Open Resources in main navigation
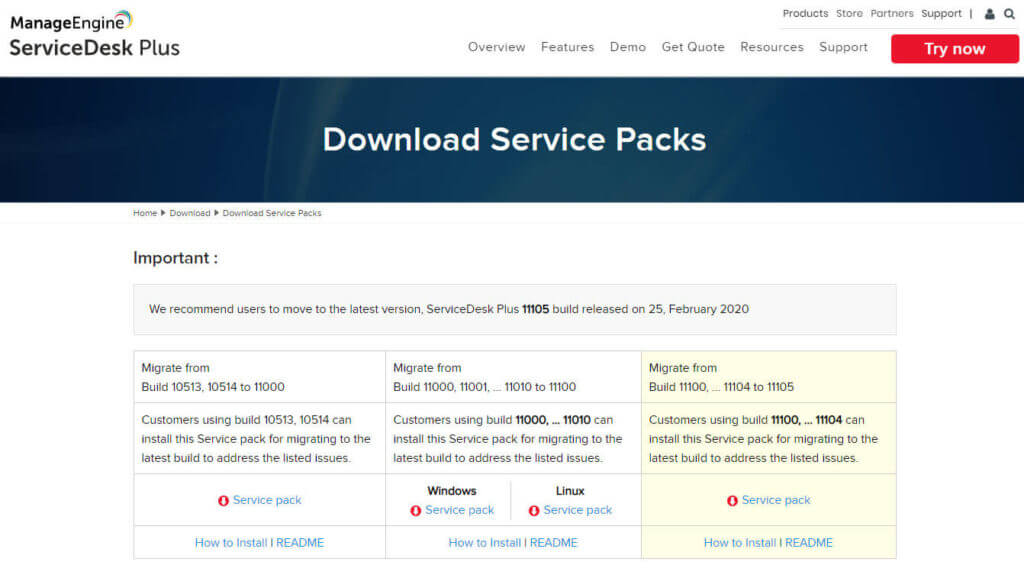 (x=772, y=47)
